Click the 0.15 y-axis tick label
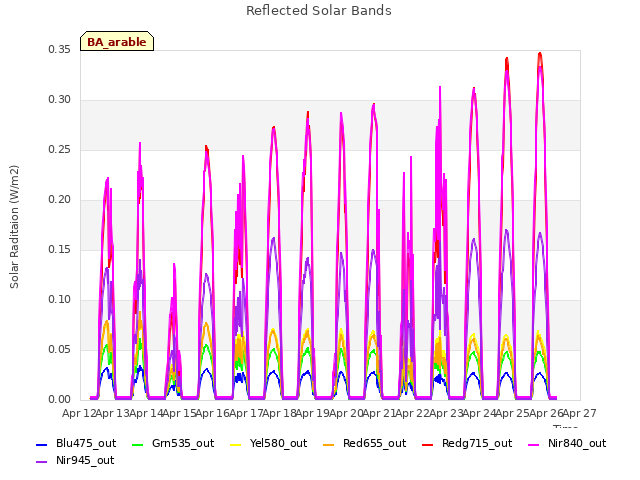This screenshot has height=480, width=640. click(59, 249)
